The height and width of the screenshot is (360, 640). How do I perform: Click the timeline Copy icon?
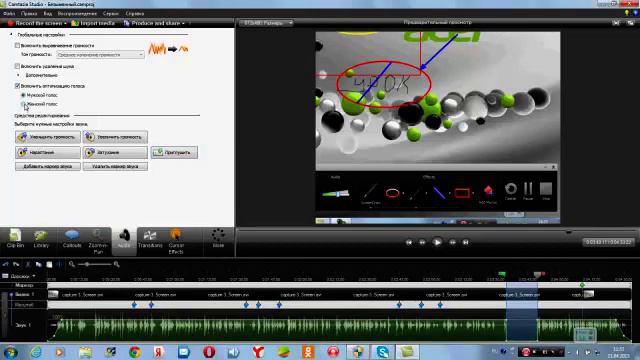(38, 264)
